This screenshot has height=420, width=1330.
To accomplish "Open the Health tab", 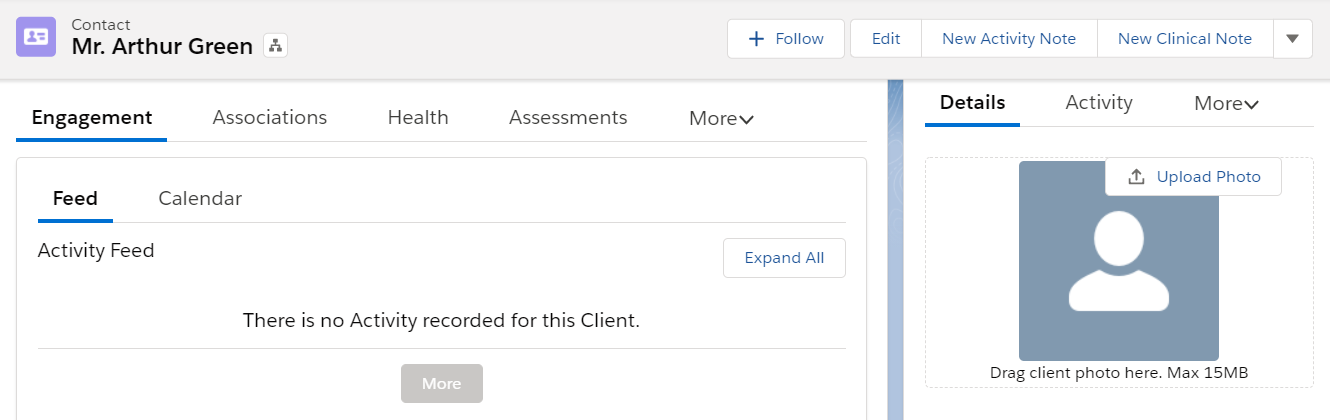I will pyautogui.click(x=418, y=118).
